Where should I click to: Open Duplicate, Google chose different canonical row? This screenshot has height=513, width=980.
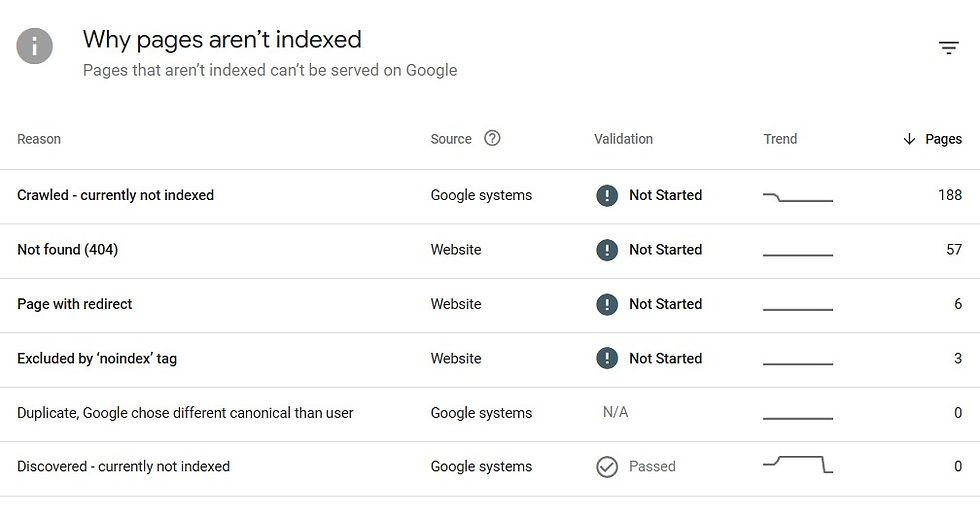point(490,413)
